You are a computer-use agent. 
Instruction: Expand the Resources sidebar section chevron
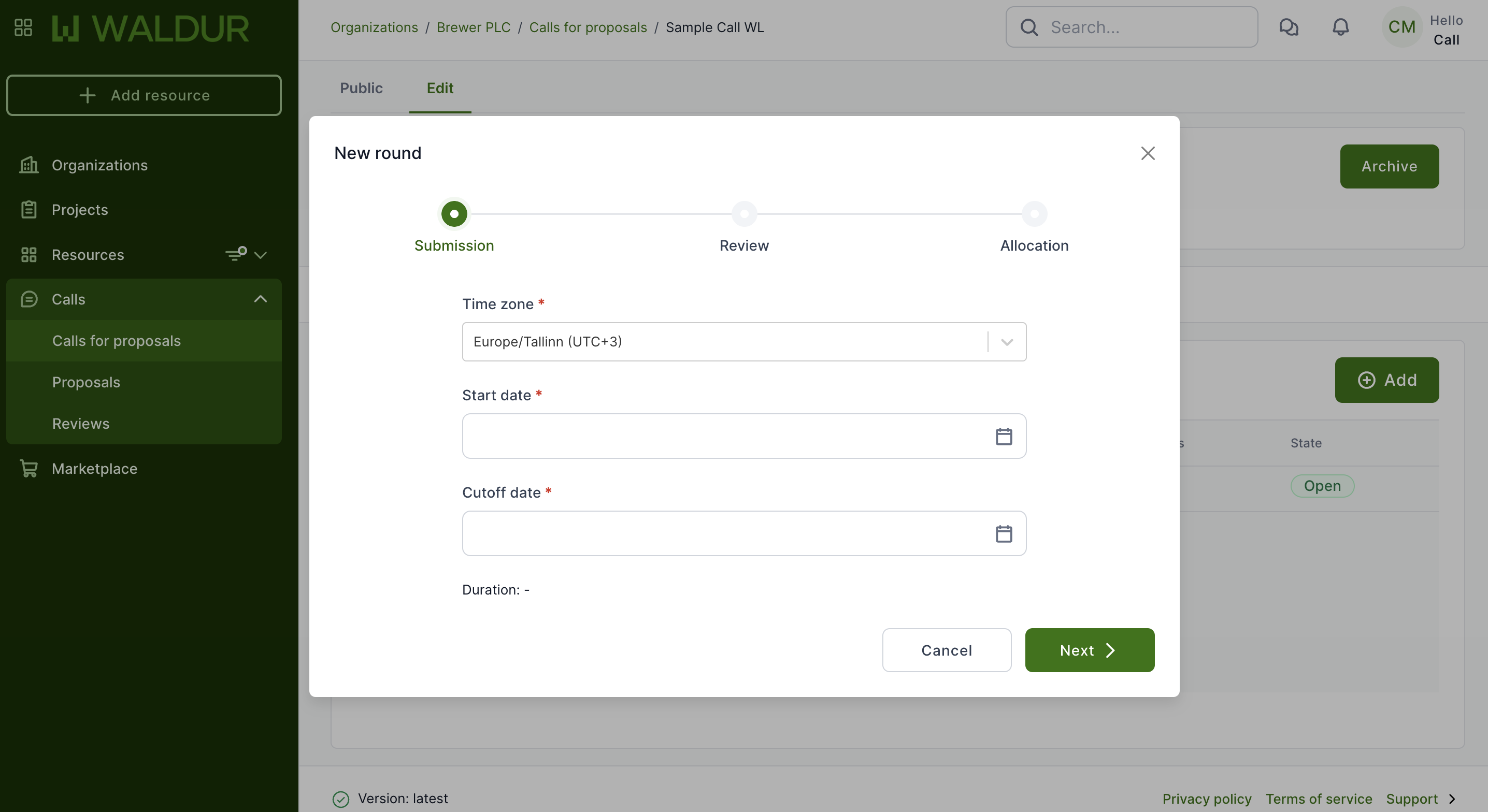point(261,255)
